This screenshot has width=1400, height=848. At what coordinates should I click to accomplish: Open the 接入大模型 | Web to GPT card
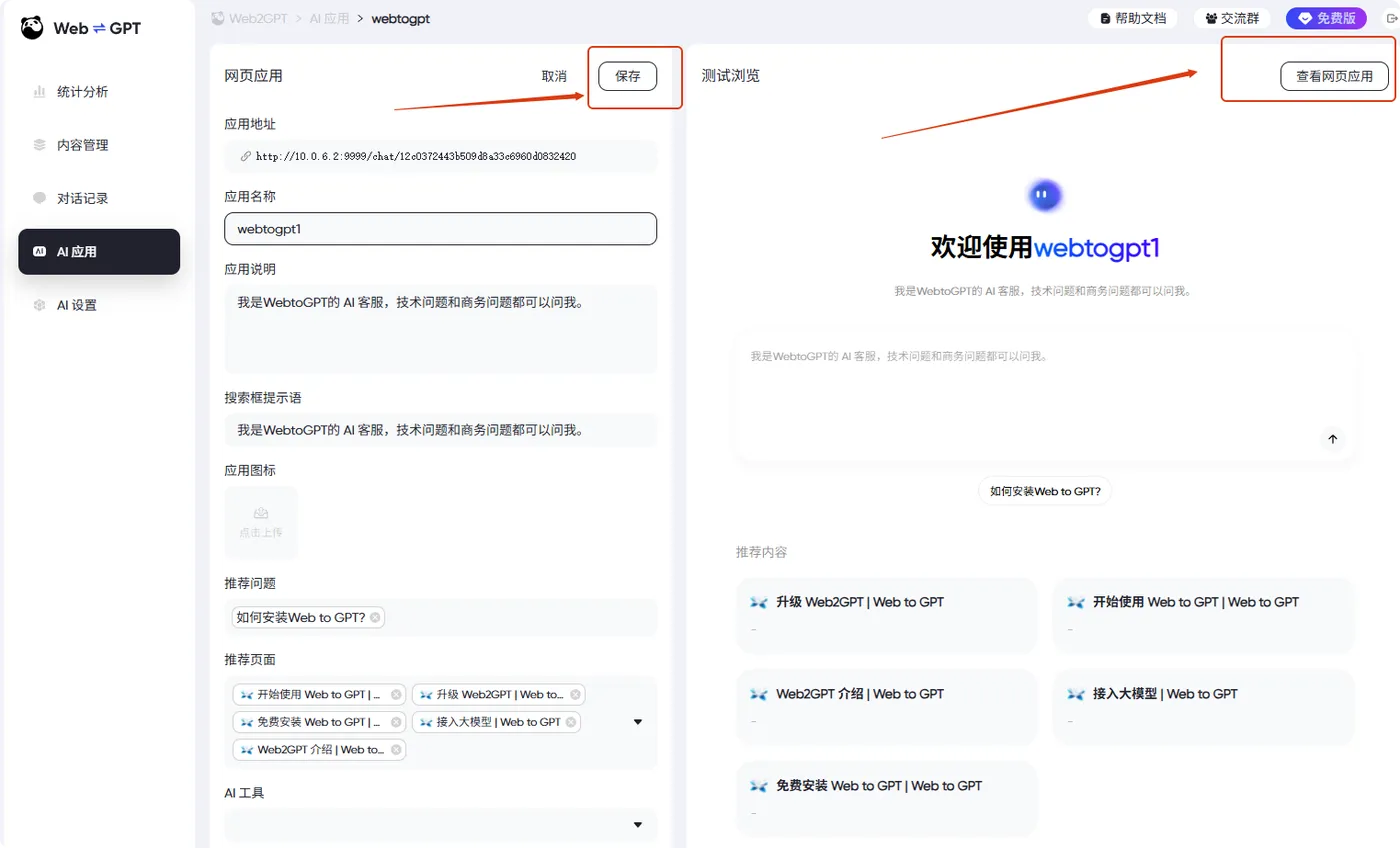point(1204,707)
